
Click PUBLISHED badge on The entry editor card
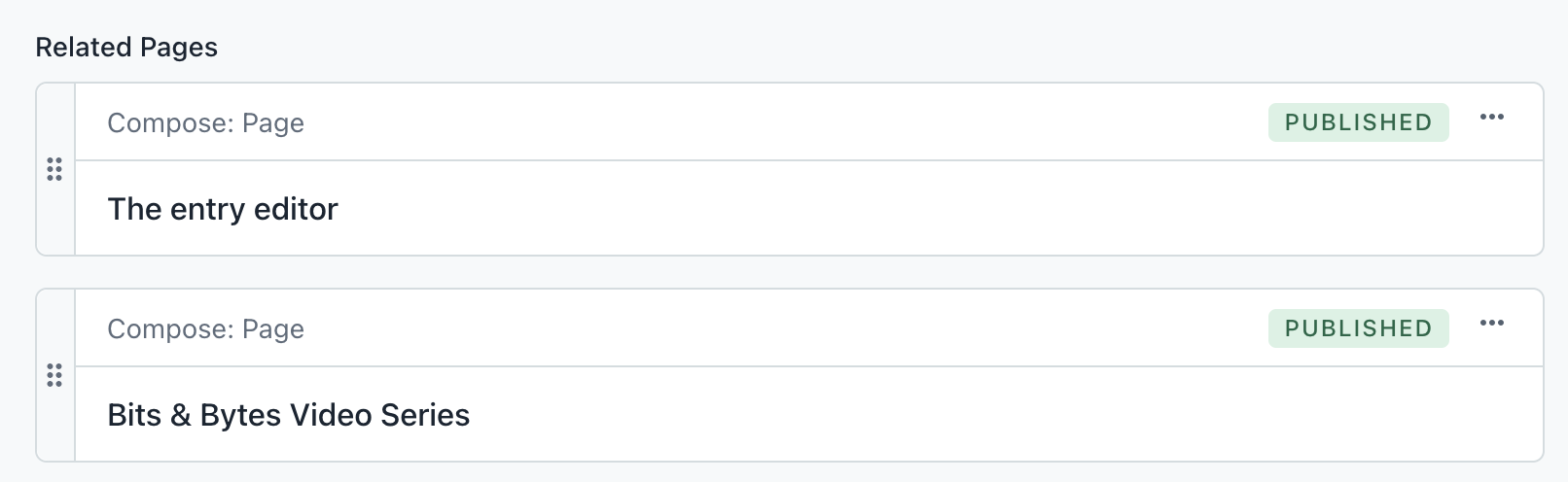click(1358, 122)
